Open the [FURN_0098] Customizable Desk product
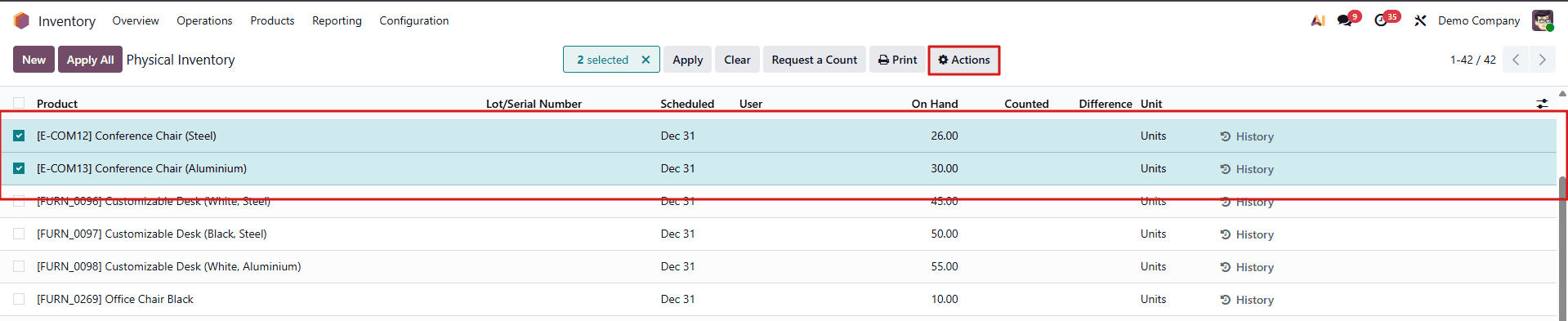This screenshot has height=321, width=1568. click(x=169, y=266)
